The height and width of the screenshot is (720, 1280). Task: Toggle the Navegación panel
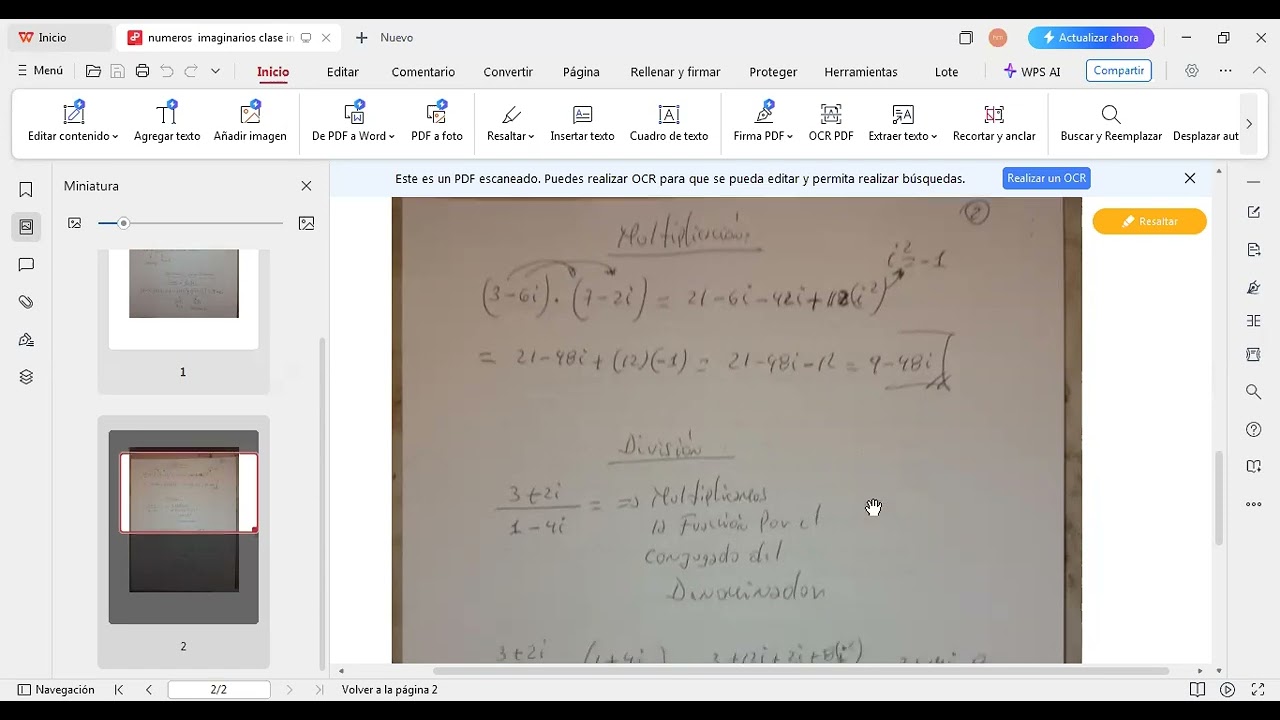(x=56, y=689)
